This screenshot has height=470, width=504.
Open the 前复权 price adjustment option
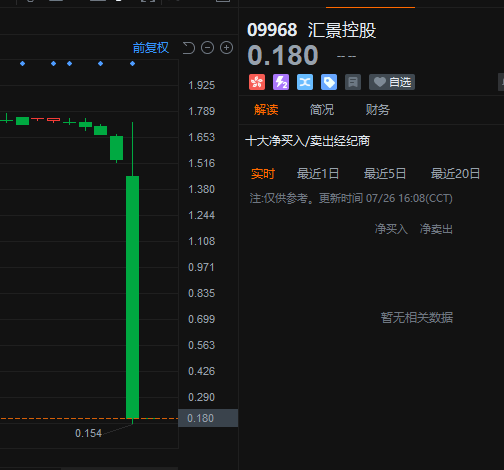(x=151, y=48)
